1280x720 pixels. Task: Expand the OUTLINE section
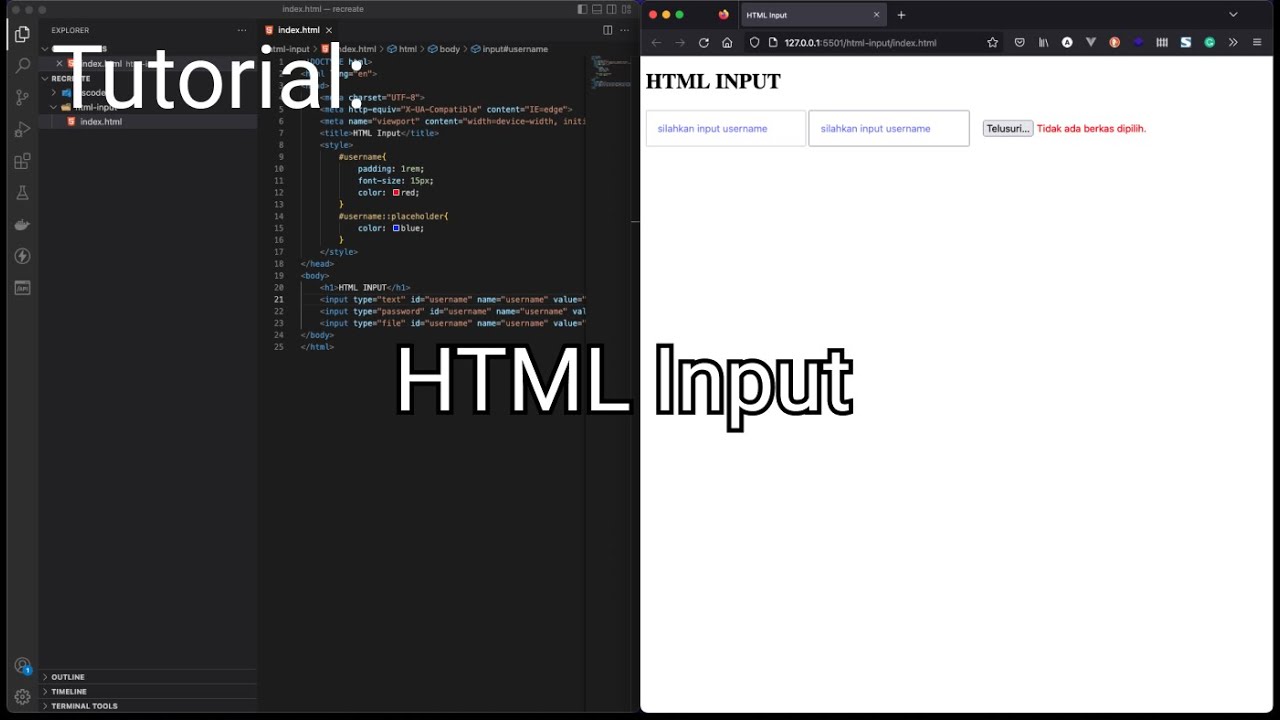[148, 677]
